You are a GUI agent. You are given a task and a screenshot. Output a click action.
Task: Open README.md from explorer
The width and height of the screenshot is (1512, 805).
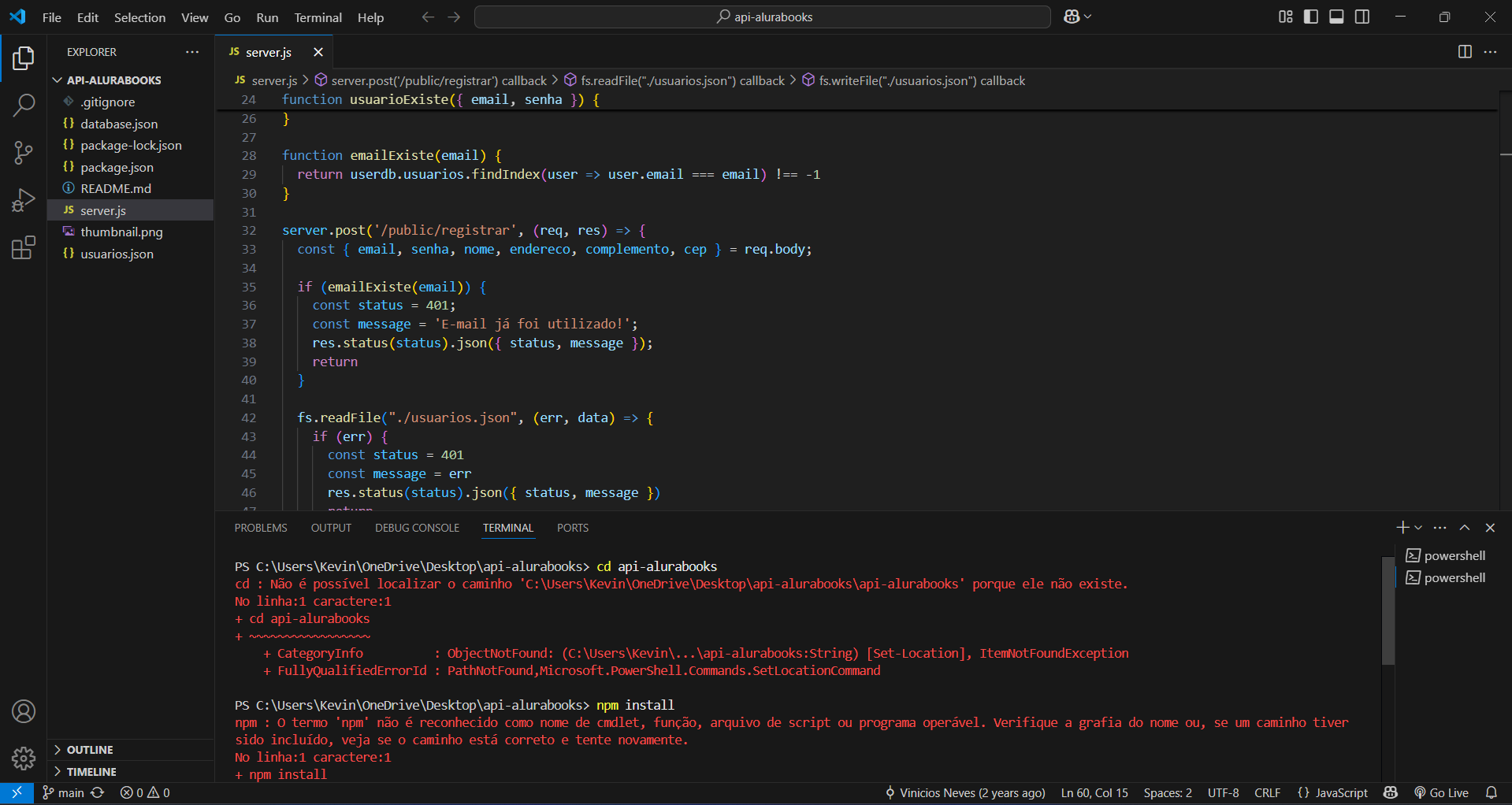130,188
